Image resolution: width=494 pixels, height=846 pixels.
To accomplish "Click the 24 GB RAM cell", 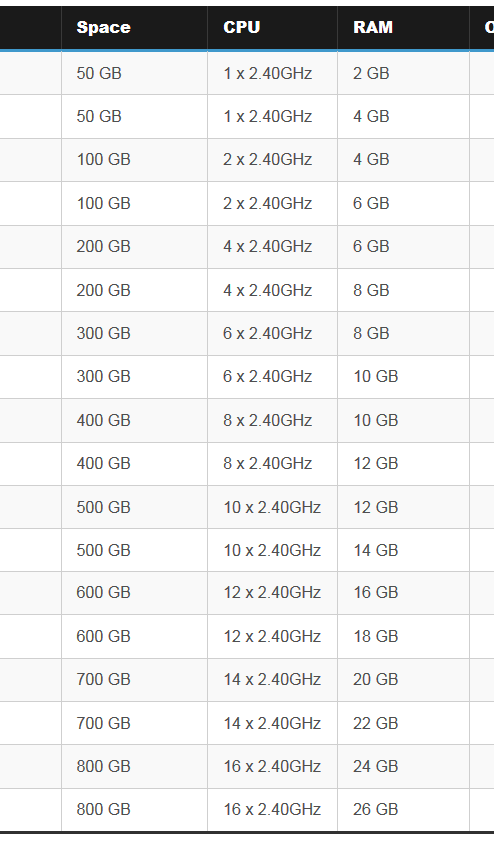I will click(403, 767).
